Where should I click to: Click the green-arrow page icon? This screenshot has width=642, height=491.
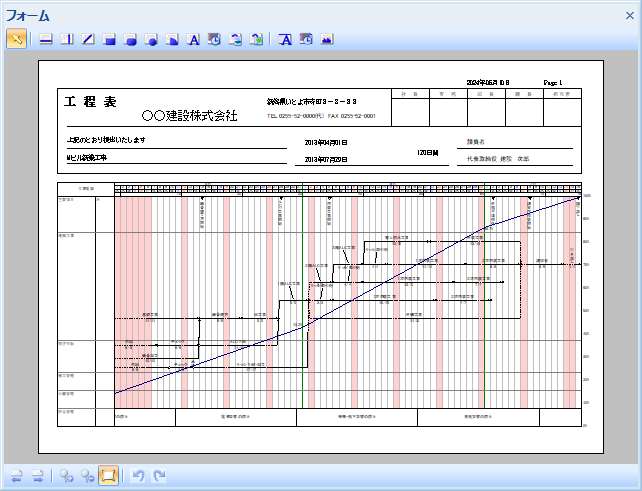[x=257, y=39]
